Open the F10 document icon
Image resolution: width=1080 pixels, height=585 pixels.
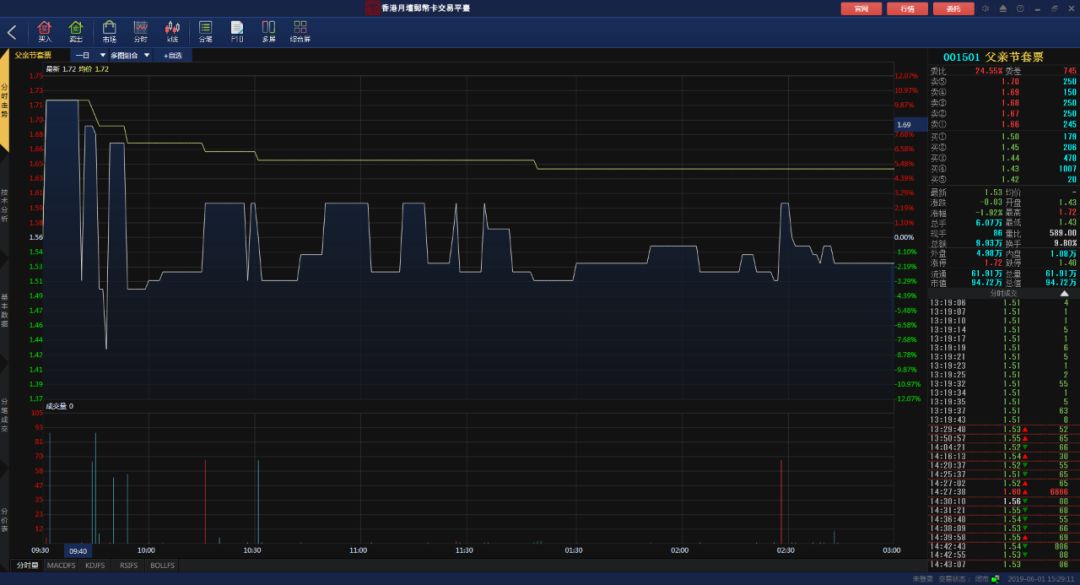pyautogui.click(x=237, y=31)
